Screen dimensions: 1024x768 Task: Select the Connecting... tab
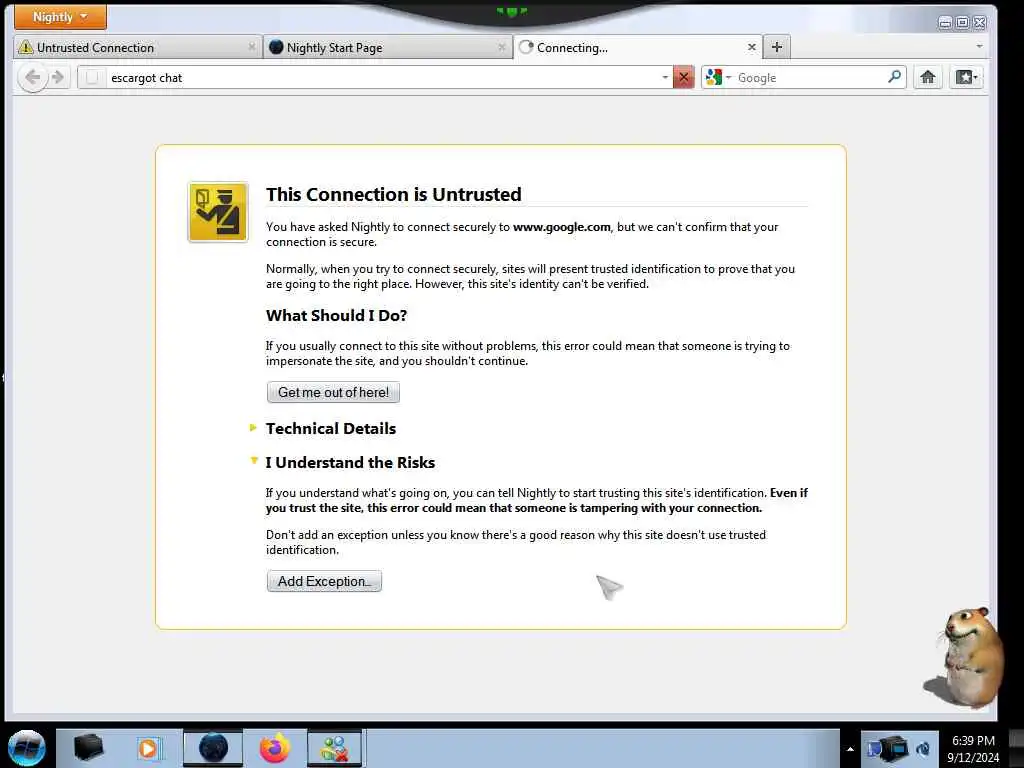[x=638, y=48]
